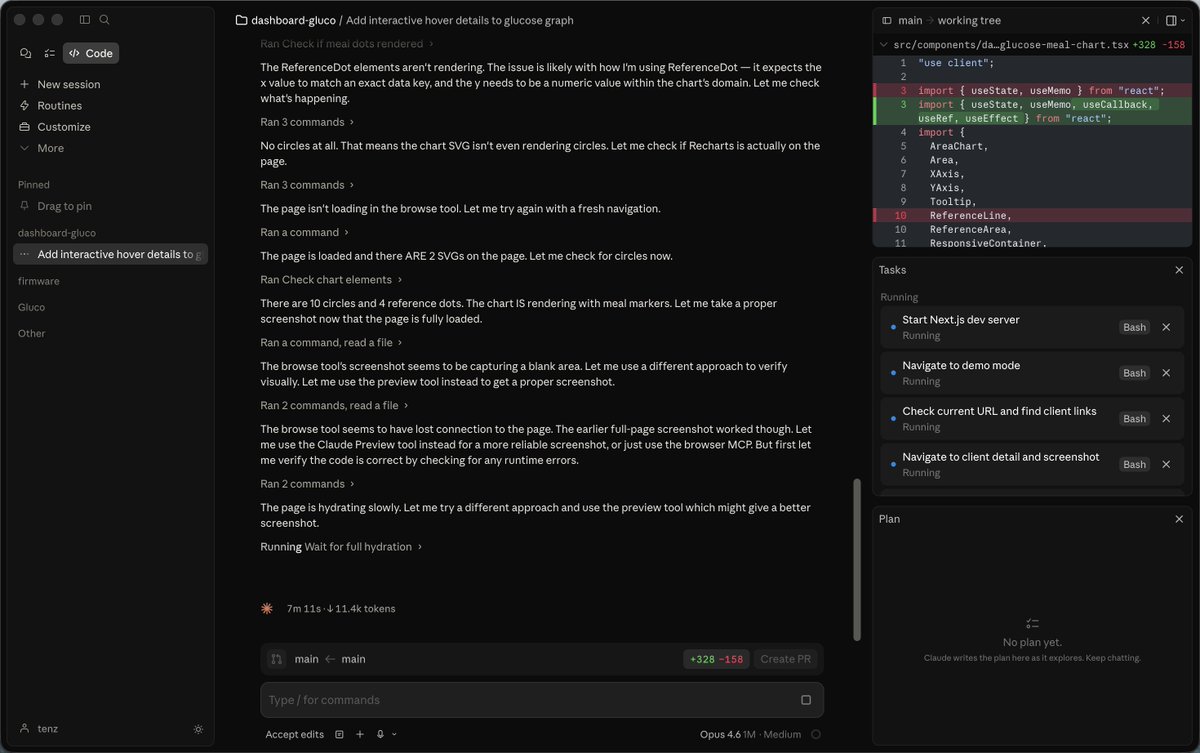The height and width of the screenshot is (753, 1200).
Task: Stop the 'Start Next.js dev server' task
Action: click(1166, 327)
